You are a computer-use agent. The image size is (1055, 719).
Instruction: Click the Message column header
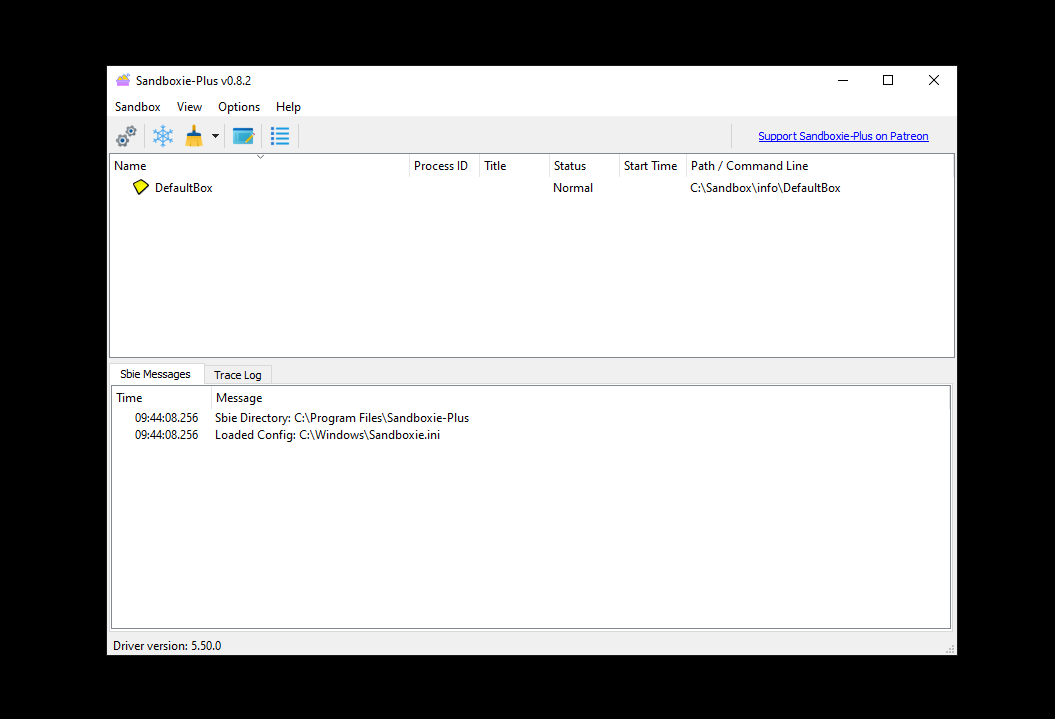pyautogui.click(x=581, y=398)
